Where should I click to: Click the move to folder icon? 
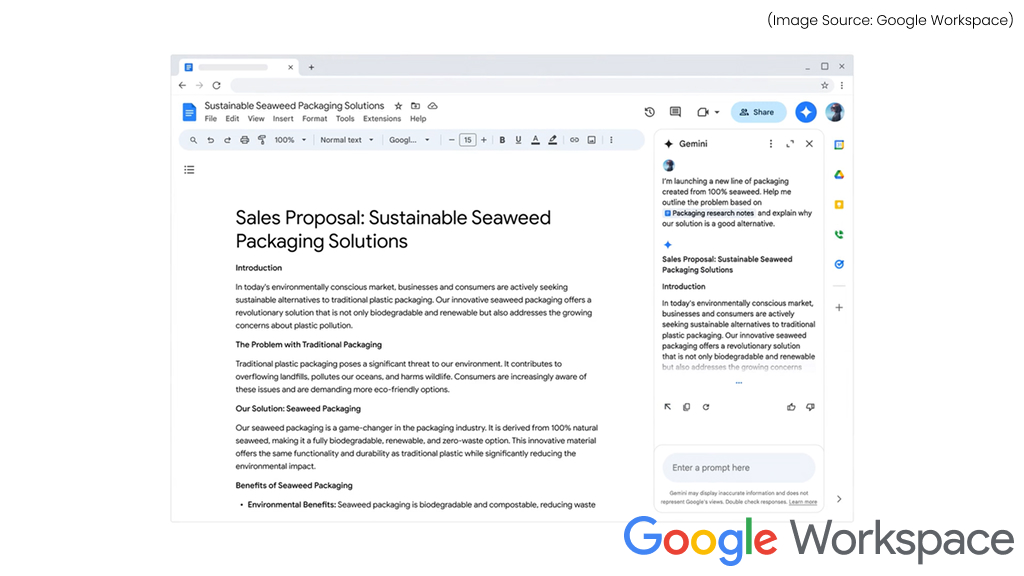(415, 106)
